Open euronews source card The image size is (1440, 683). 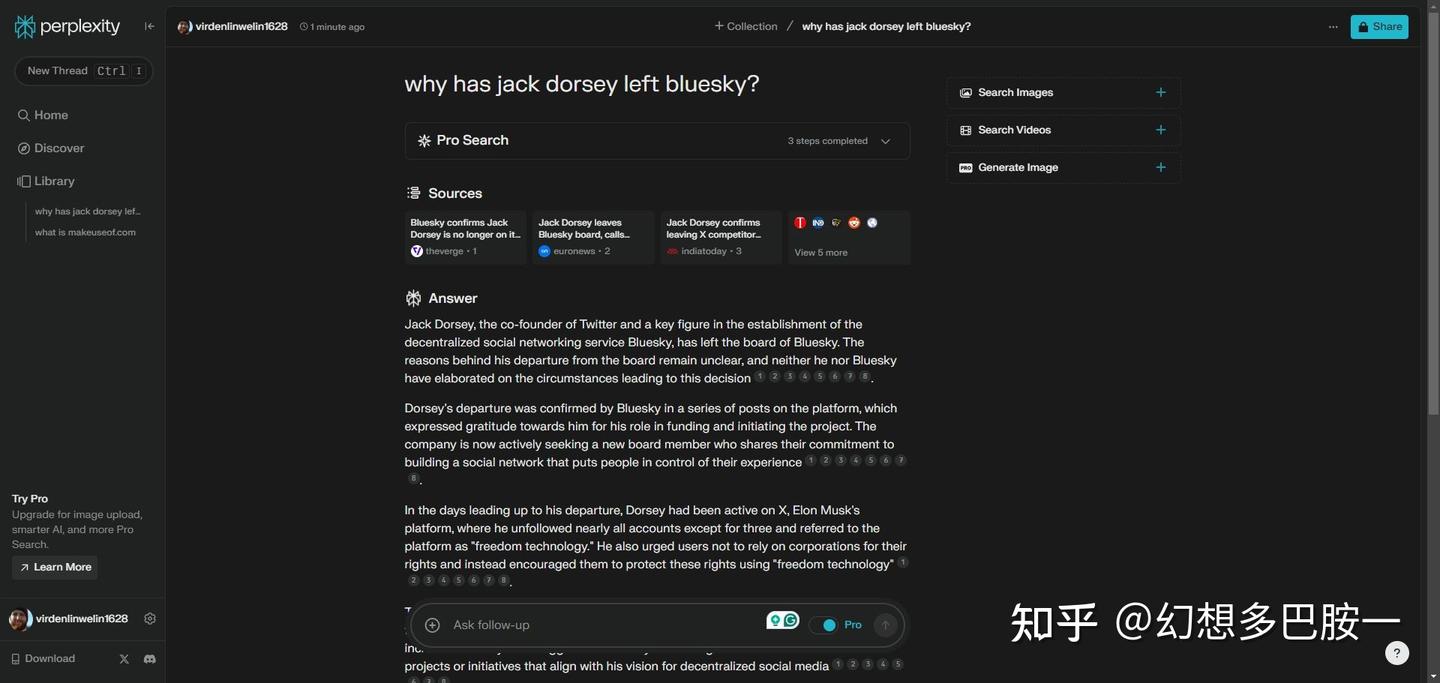pos(593,237)
